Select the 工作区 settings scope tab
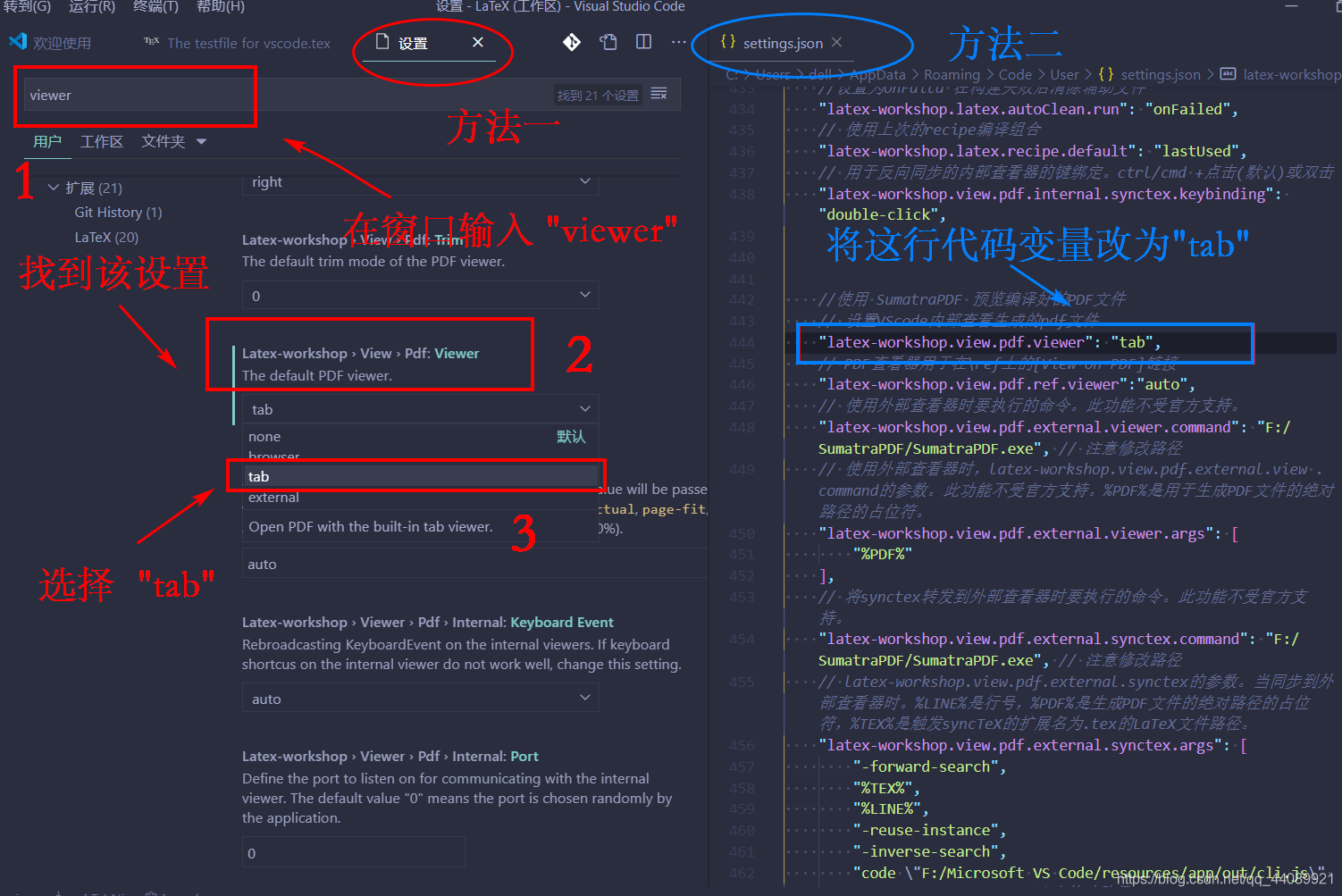The height and width of the screenshot is (896, 1342). (x=102, y=141)
